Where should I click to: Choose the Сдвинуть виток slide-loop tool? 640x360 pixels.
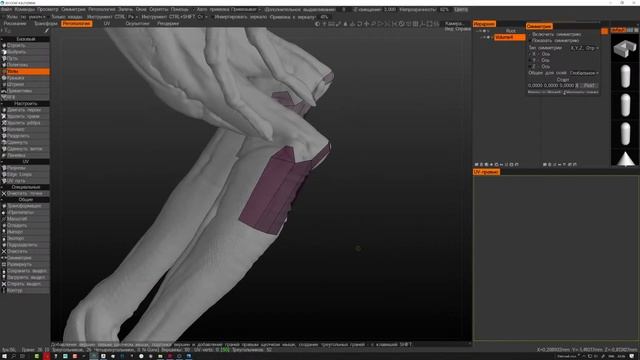point(25,149)
